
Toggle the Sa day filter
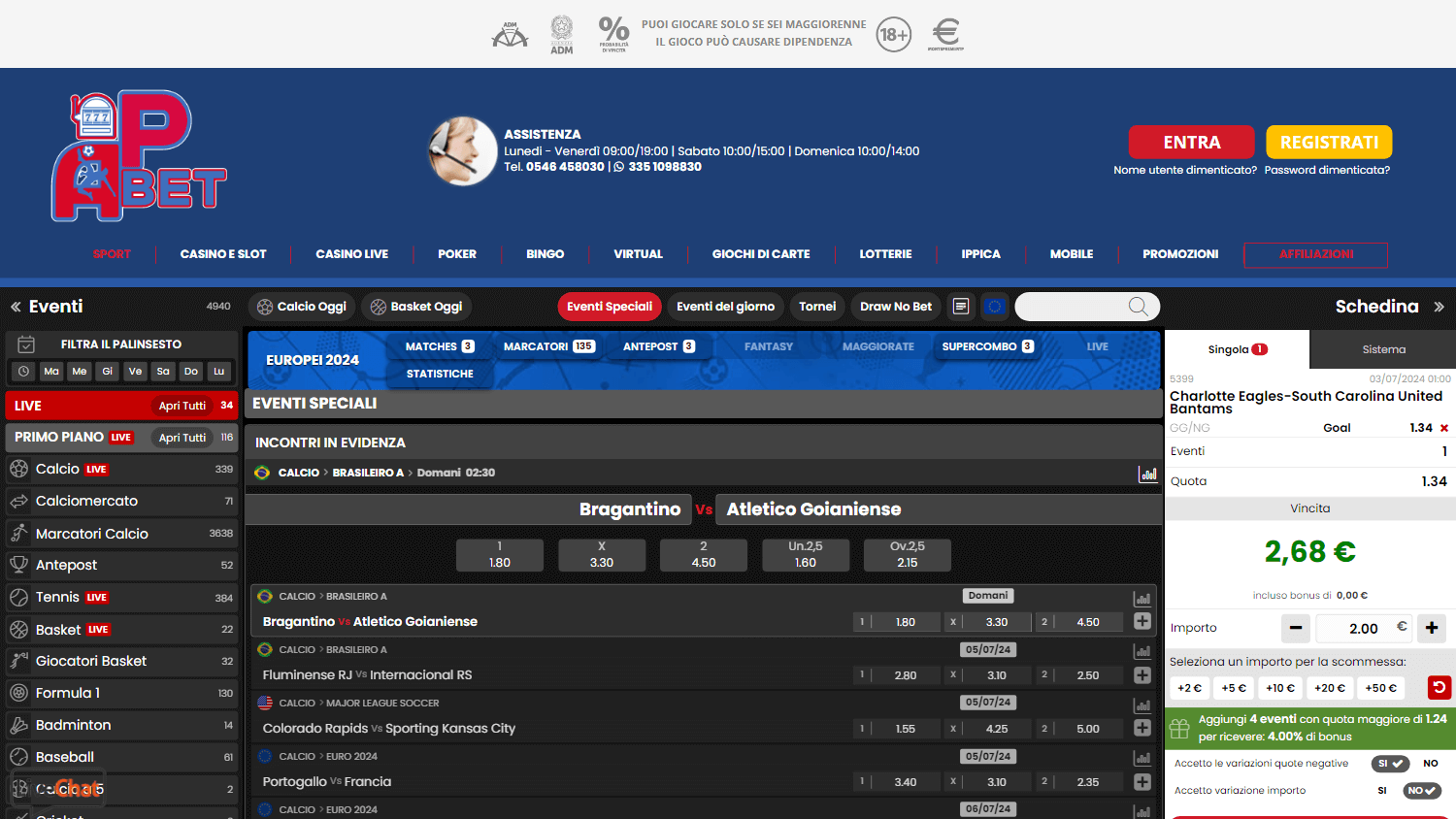click(x=163, y=371)
